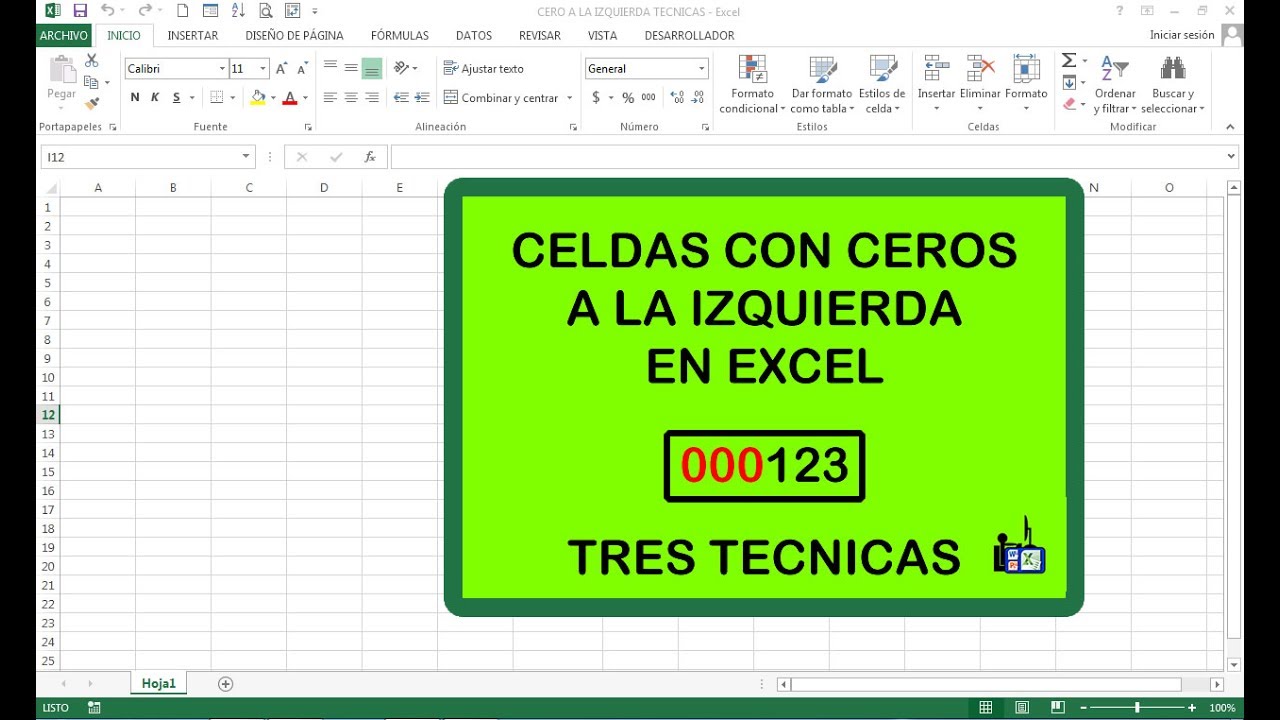The width and height of the screenshot is (1280, 720).
Task: Increase font size with larger A icon
Action: (x=282, y=69)
